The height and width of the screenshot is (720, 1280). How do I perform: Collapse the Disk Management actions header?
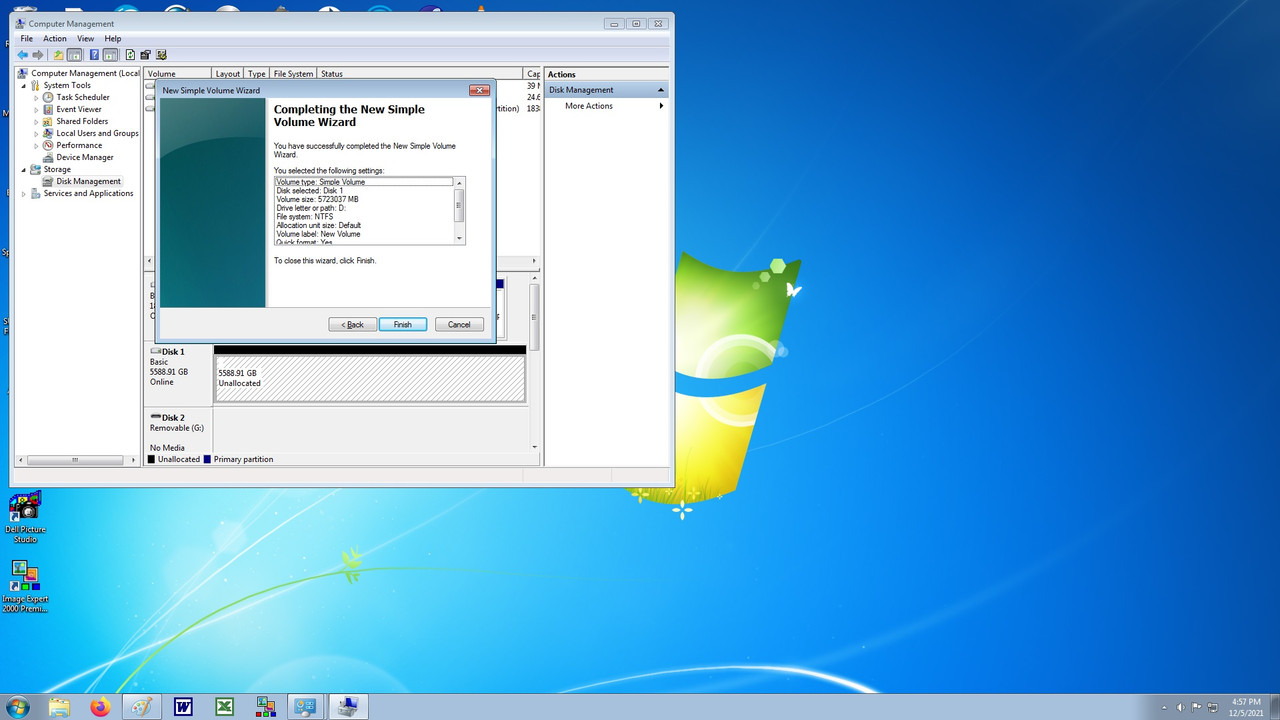pos(661,90)
